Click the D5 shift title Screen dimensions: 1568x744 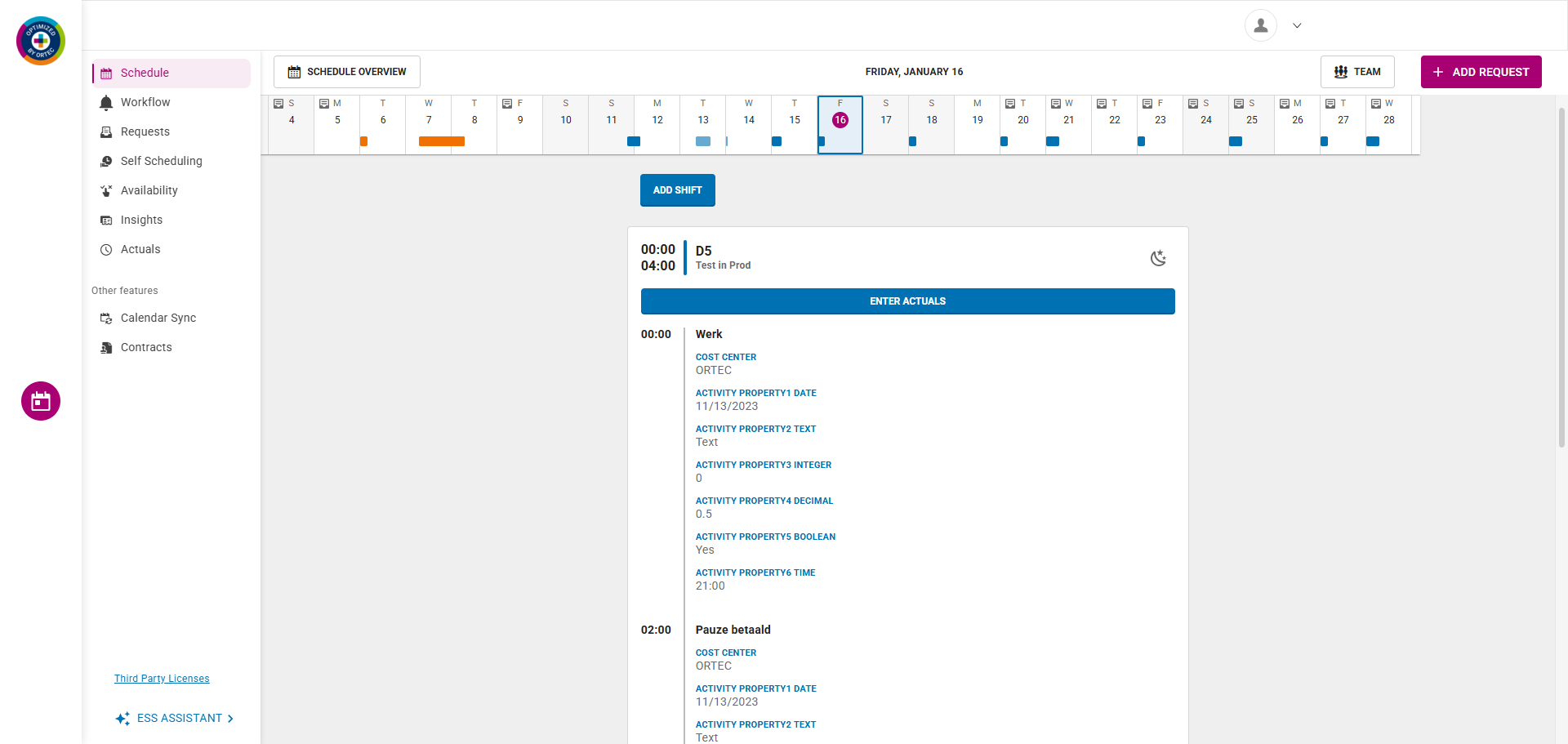pos(704,251)
